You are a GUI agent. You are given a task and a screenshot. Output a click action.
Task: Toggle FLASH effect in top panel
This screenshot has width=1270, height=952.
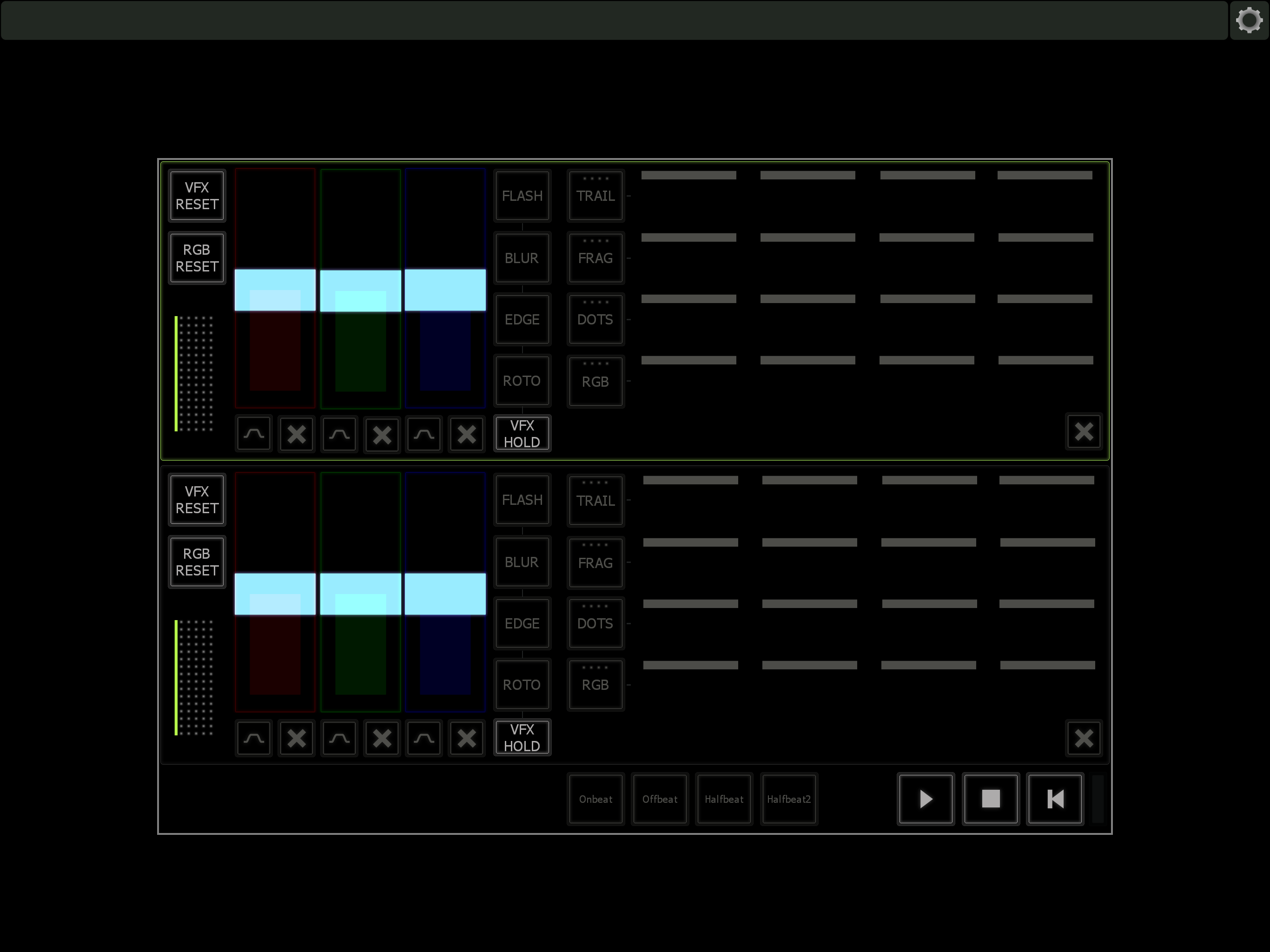point(522,196)
